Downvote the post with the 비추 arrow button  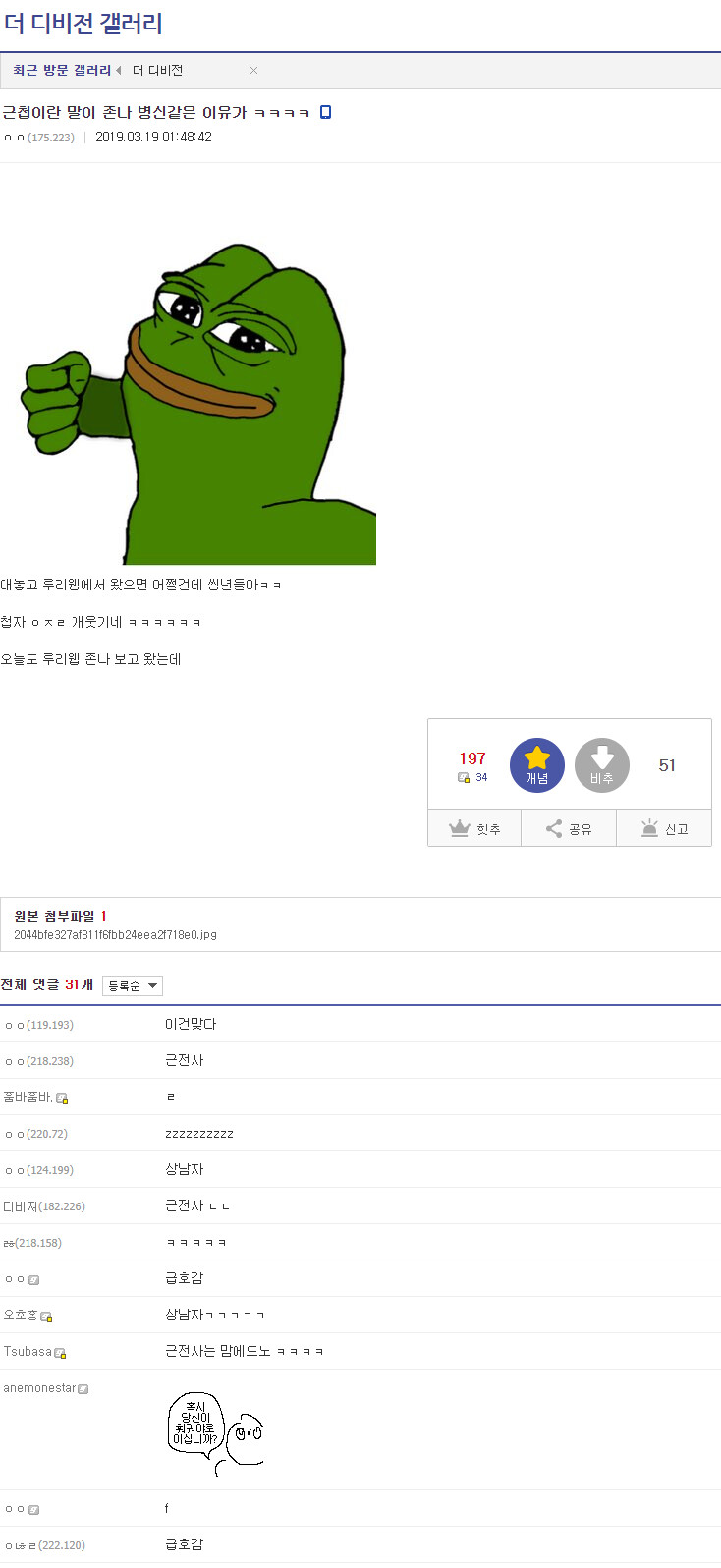point(602,765)
